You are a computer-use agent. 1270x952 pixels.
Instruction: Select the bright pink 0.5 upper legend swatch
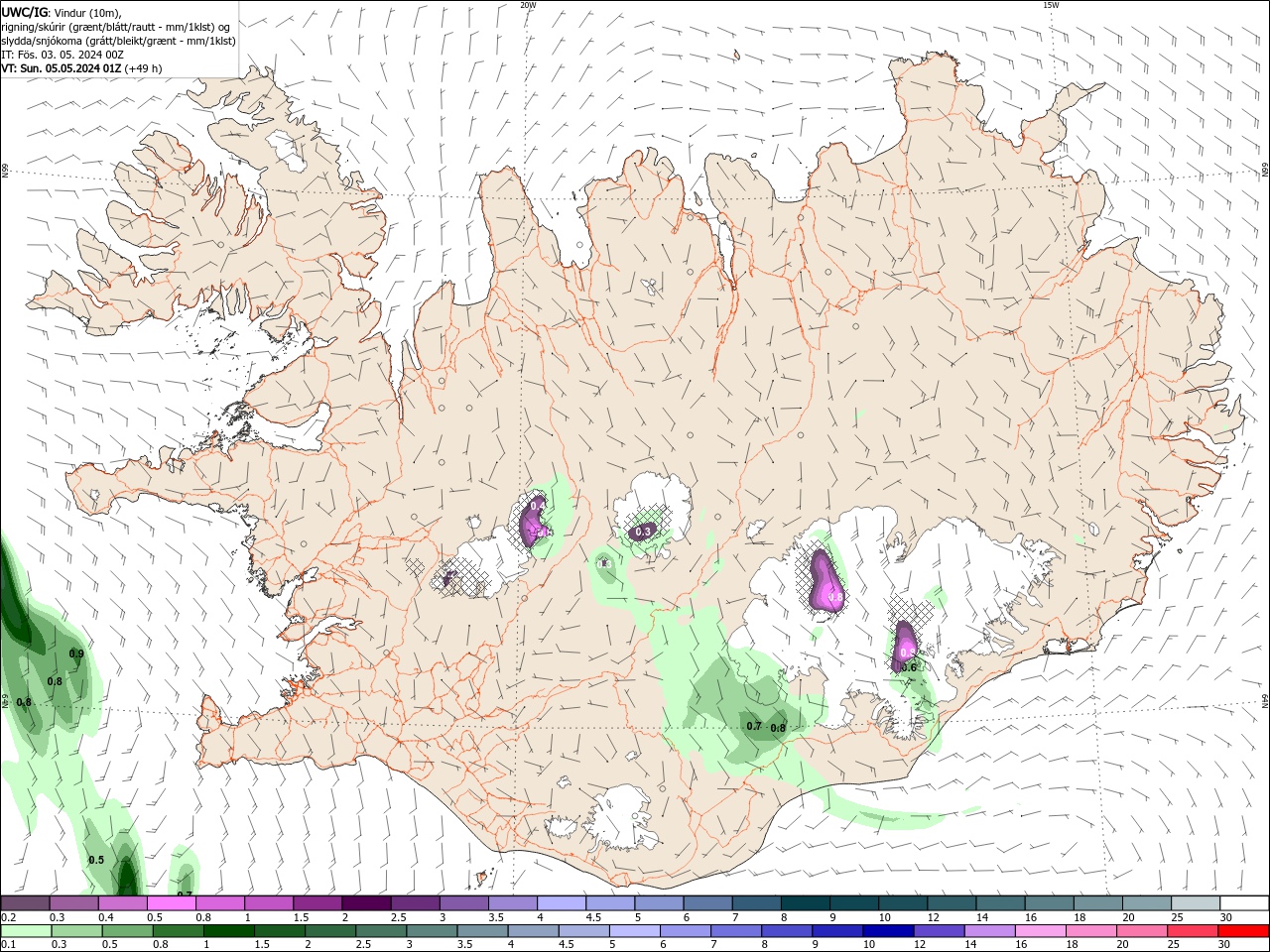(x=171, y=903)
